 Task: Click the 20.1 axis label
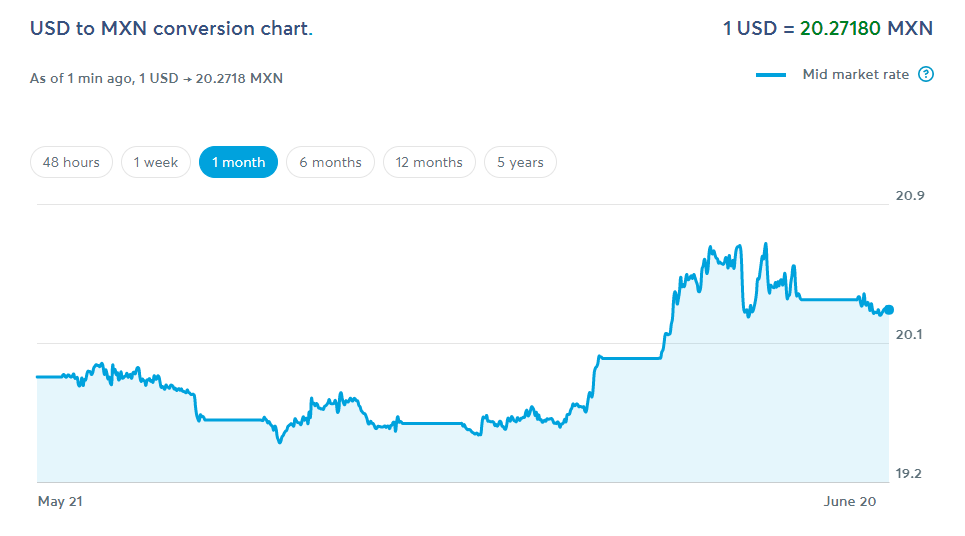909,335
